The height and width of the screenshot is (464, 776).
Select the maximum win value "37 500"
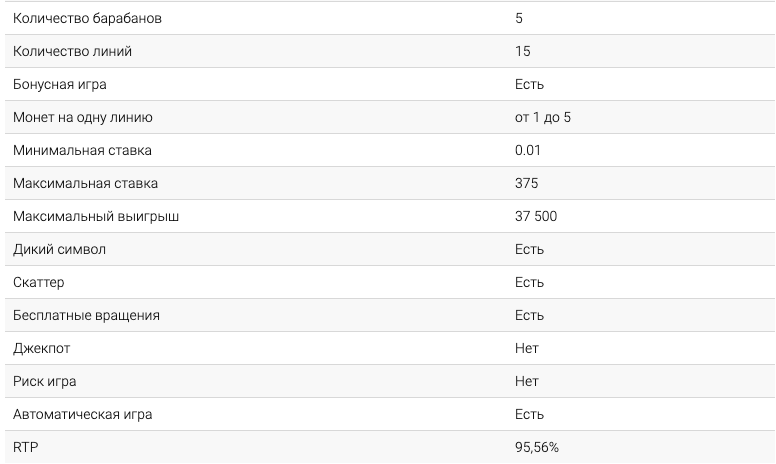(x=536, y=216)
